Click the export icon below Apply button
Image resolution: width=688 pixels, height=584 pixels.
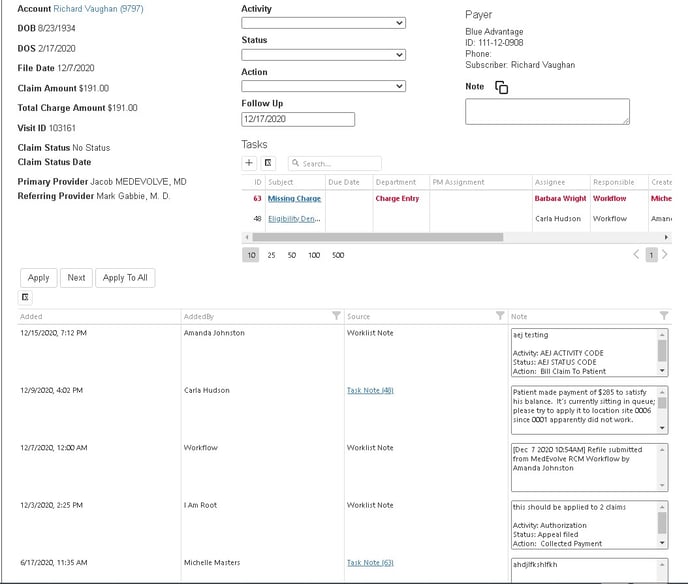tap(26, 297)
